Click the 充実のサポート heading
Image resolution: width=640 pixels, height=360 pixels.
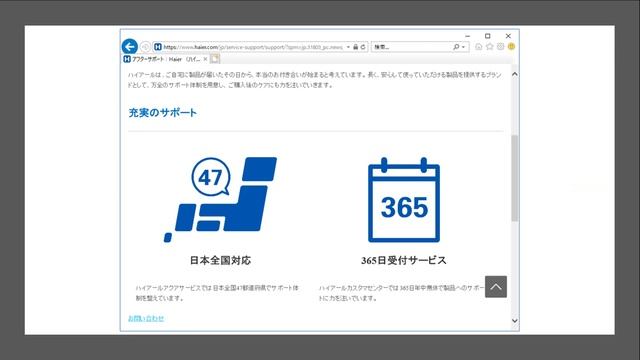point(162,113)
